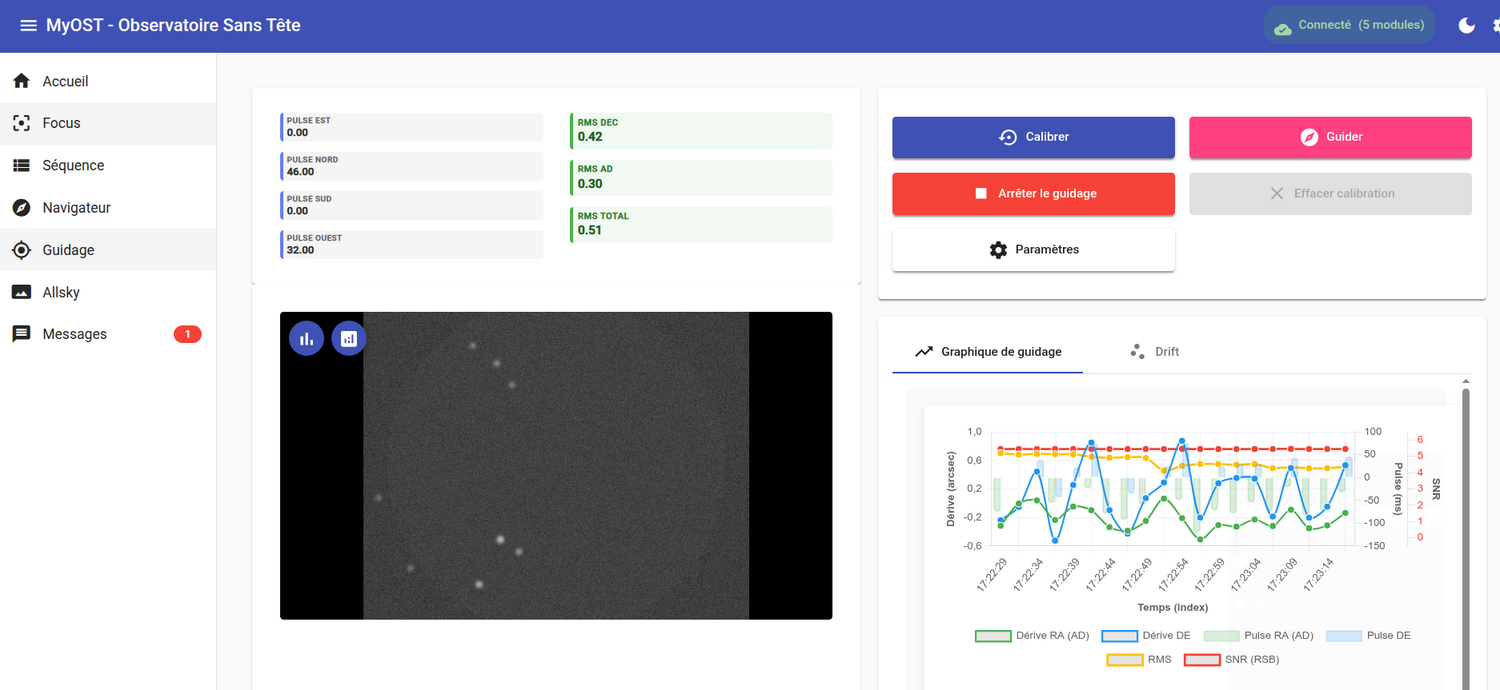The height and width of the screenshot is (690, 1500).
Task: Toggle Dérive DE legend series
Action: point(1146,635)
